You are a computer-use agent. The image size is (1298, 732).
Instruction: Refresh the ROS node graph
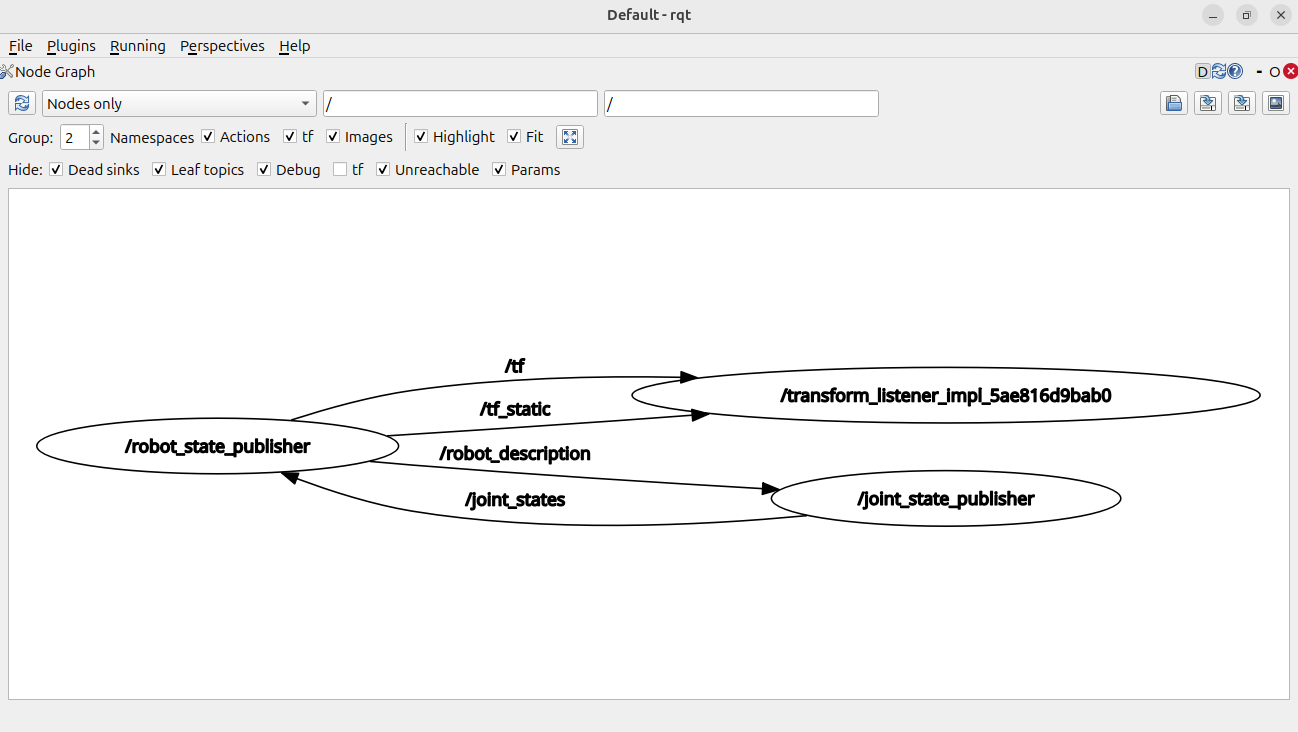(x=22, y=103)
